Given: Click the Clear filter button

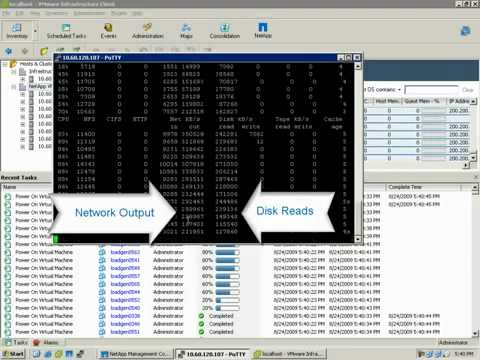Looking at the screenshot, I should [468, 90].
